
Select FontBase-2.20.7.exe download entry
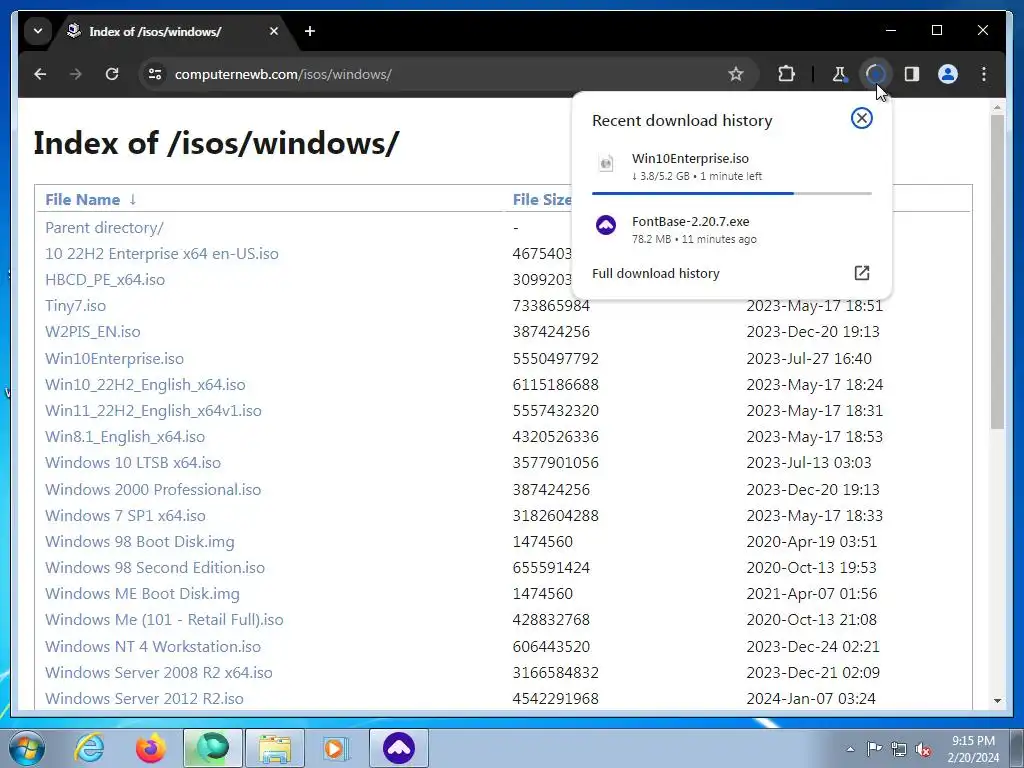[731, 229]
